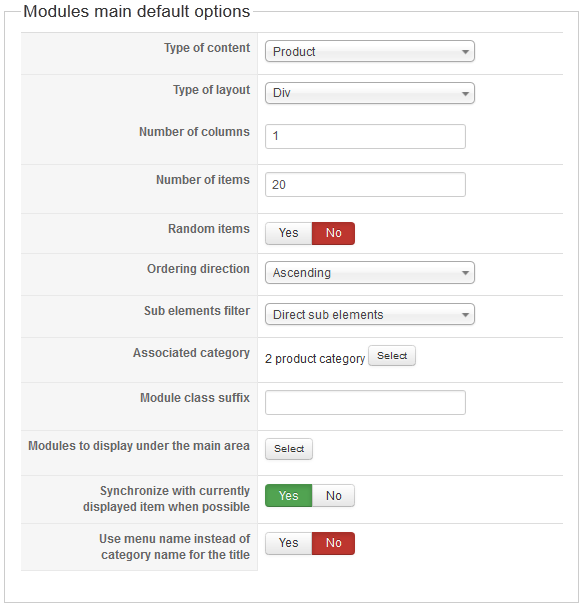The height and width of the screenshot is (607, 588).
Task: Disable Synchronize with currently displayed item
Action: pos(333,496)
